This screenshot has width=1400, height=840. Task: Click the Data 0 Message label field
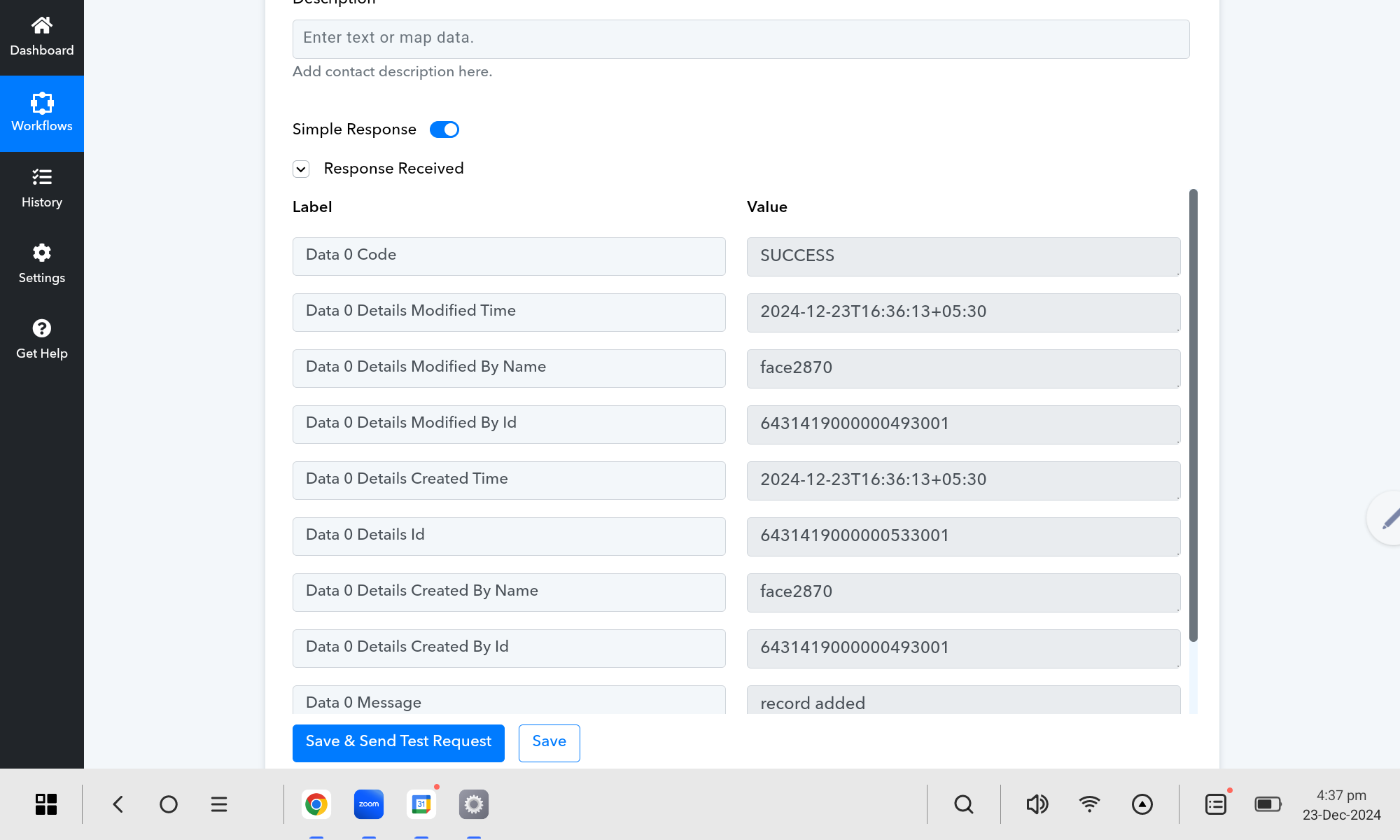coord(509,700)
